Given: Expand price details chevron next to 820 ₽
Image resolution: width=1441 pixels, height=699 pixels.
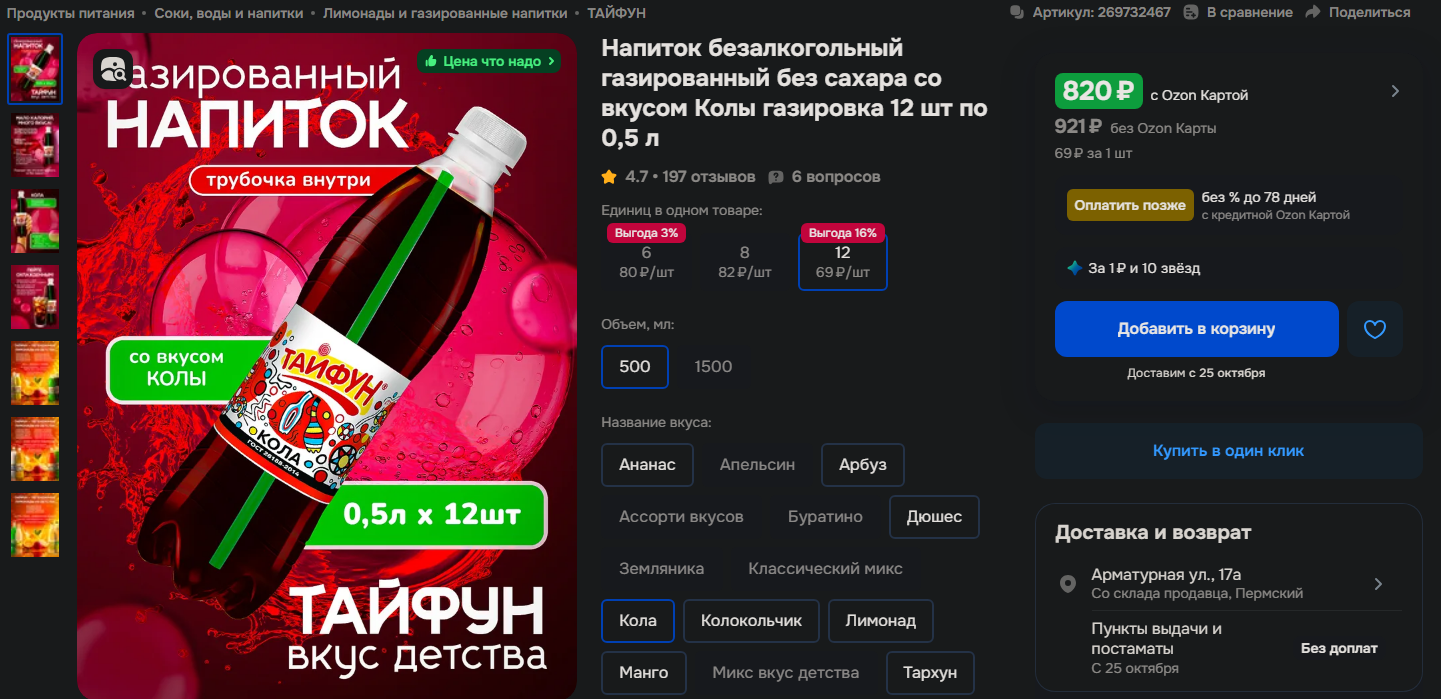Looking at the screenshot, I should click(1395, 91).
